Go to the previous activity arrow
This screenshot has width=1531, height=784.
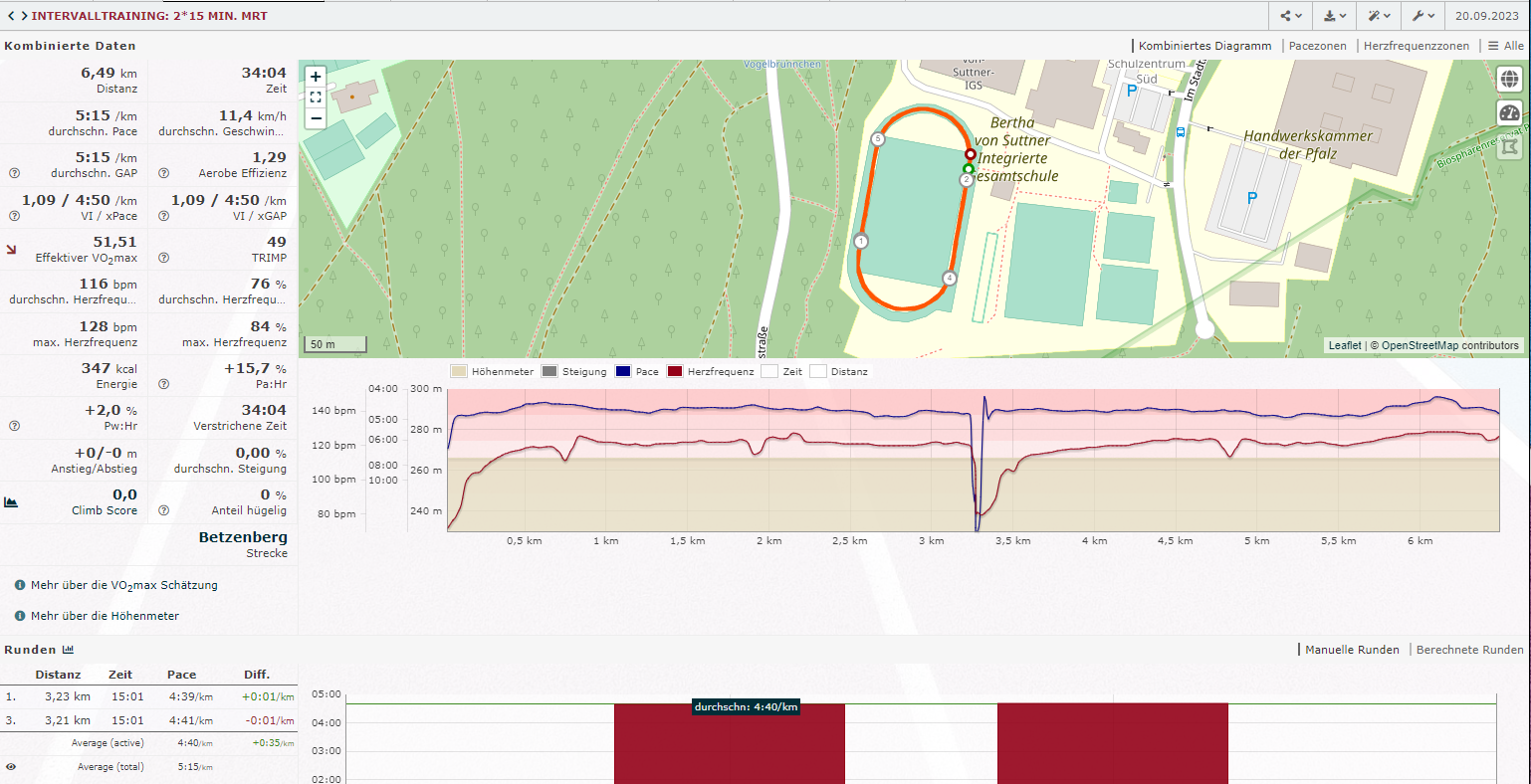(x=11, y=16)
